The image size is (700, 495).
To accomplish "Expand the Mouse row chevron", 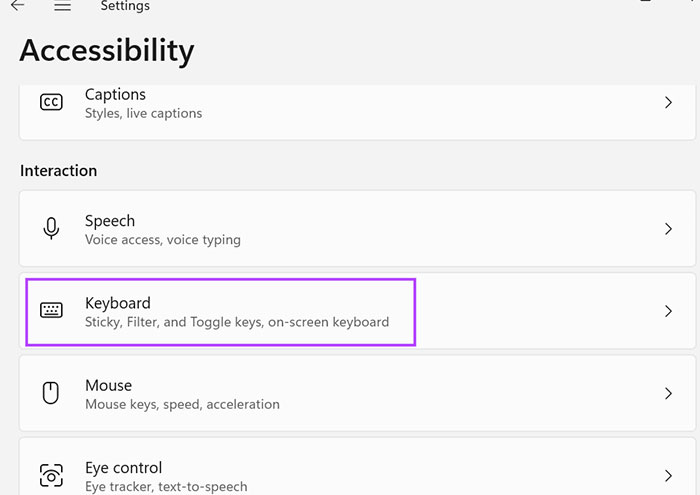I will coord(668,394).
